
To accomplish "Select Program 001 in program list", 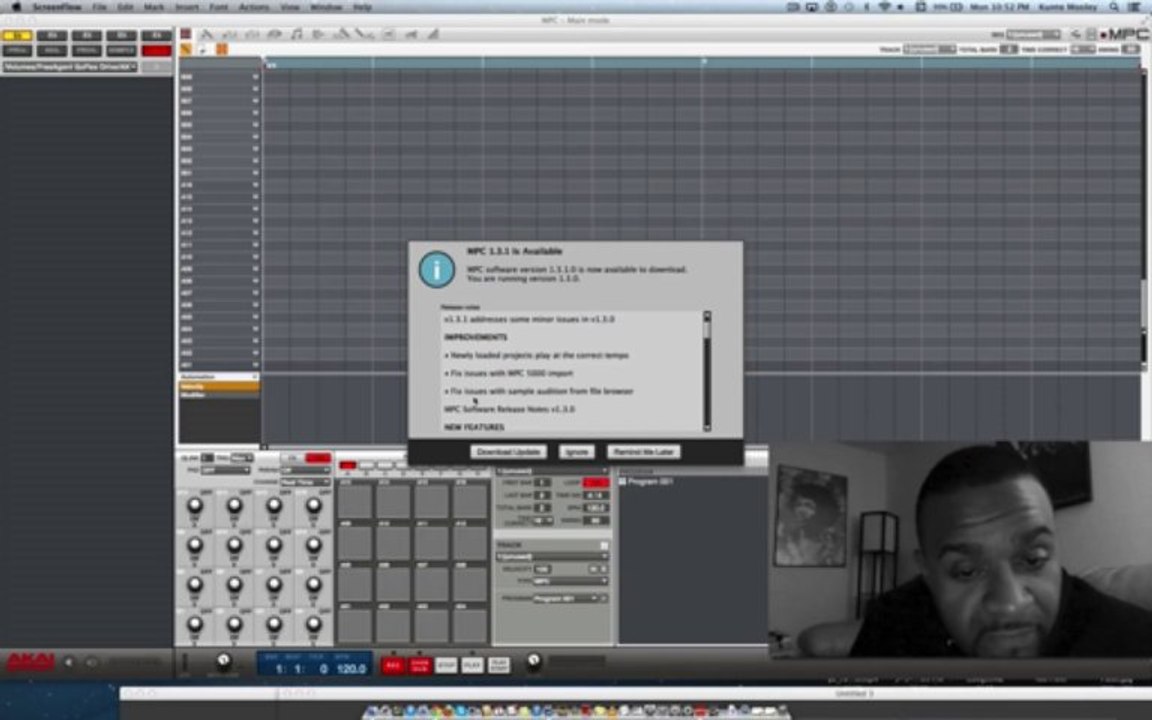I will [x=650, y=481].
